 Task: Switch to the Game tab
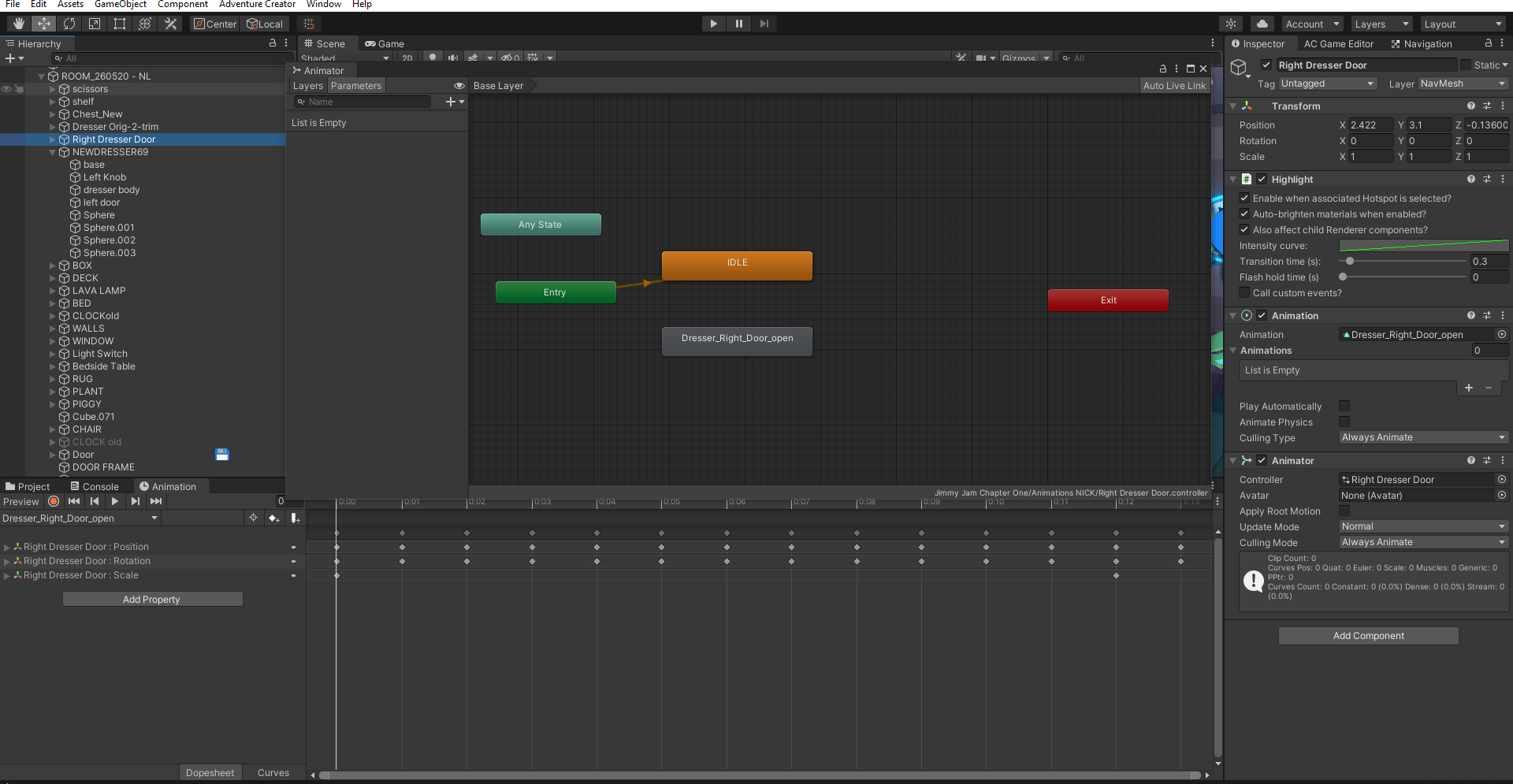pos(385,44)
